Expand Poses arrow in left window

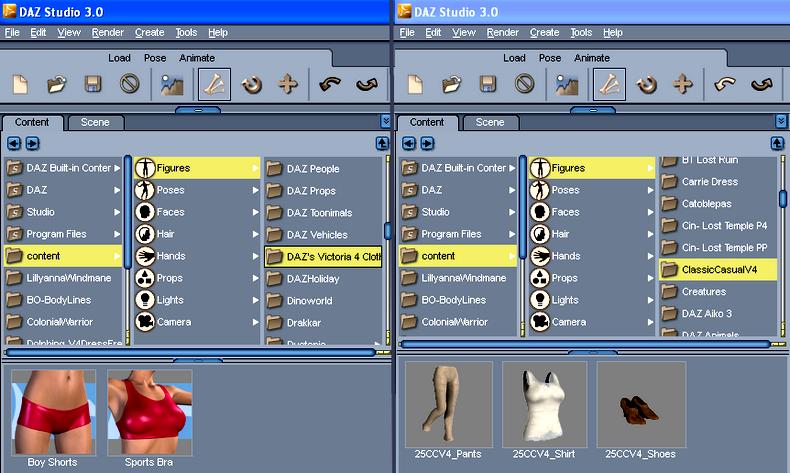[255, 190]
